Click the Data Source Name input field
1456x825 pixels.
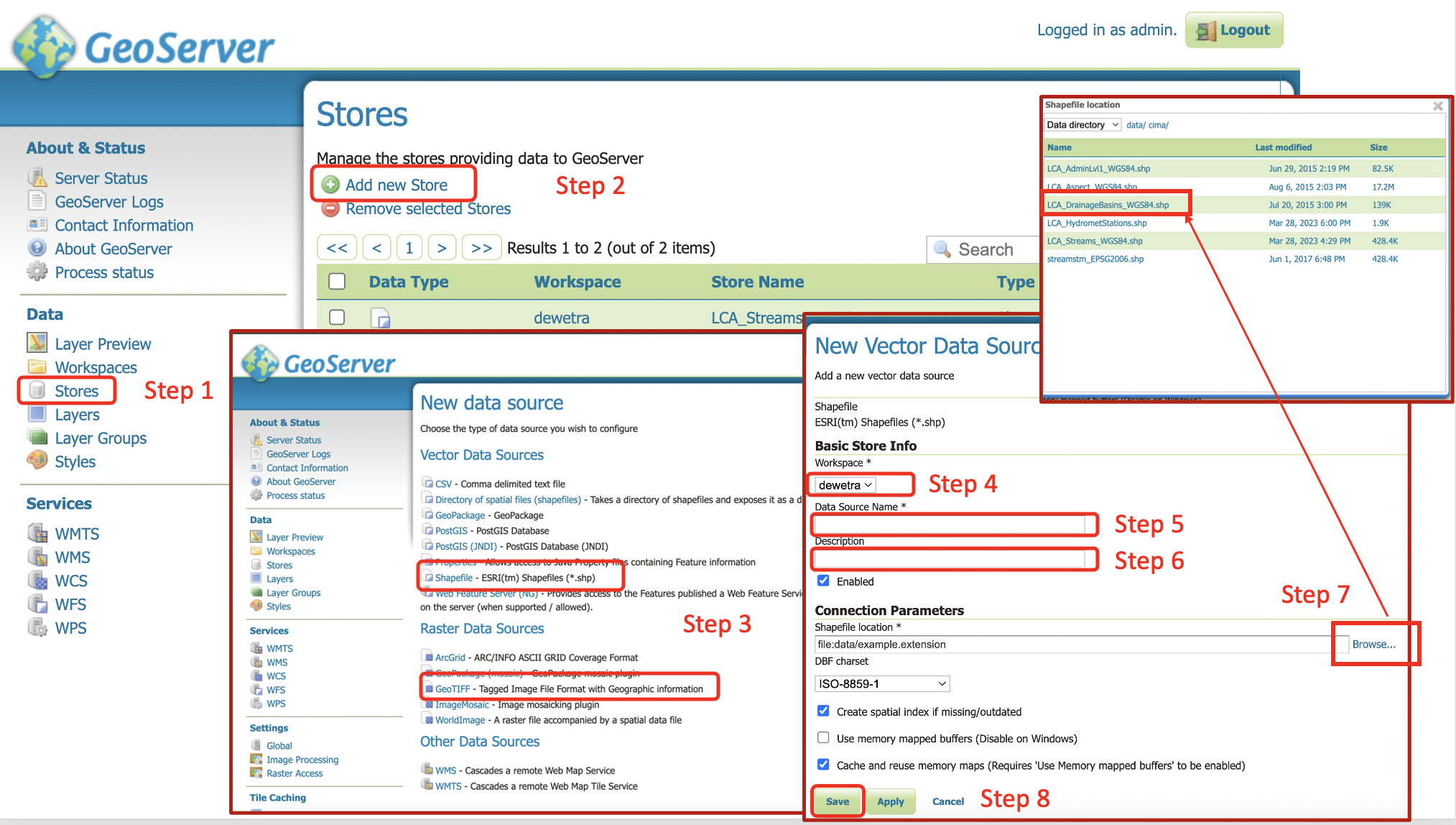[950, 525]
